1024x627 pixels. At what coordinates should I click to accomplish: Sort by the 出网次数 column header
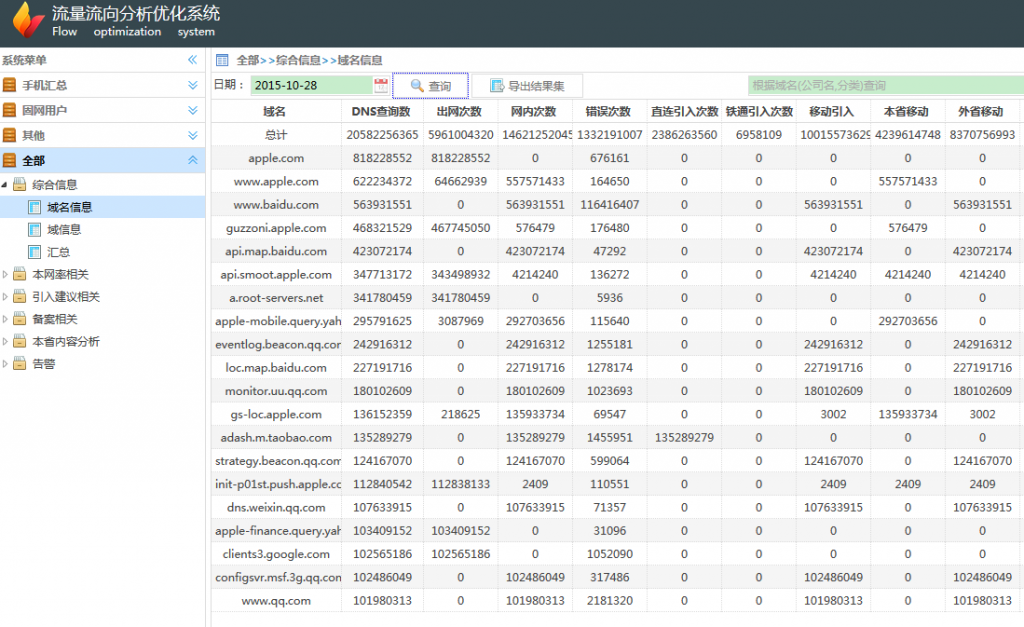[460, 111]
